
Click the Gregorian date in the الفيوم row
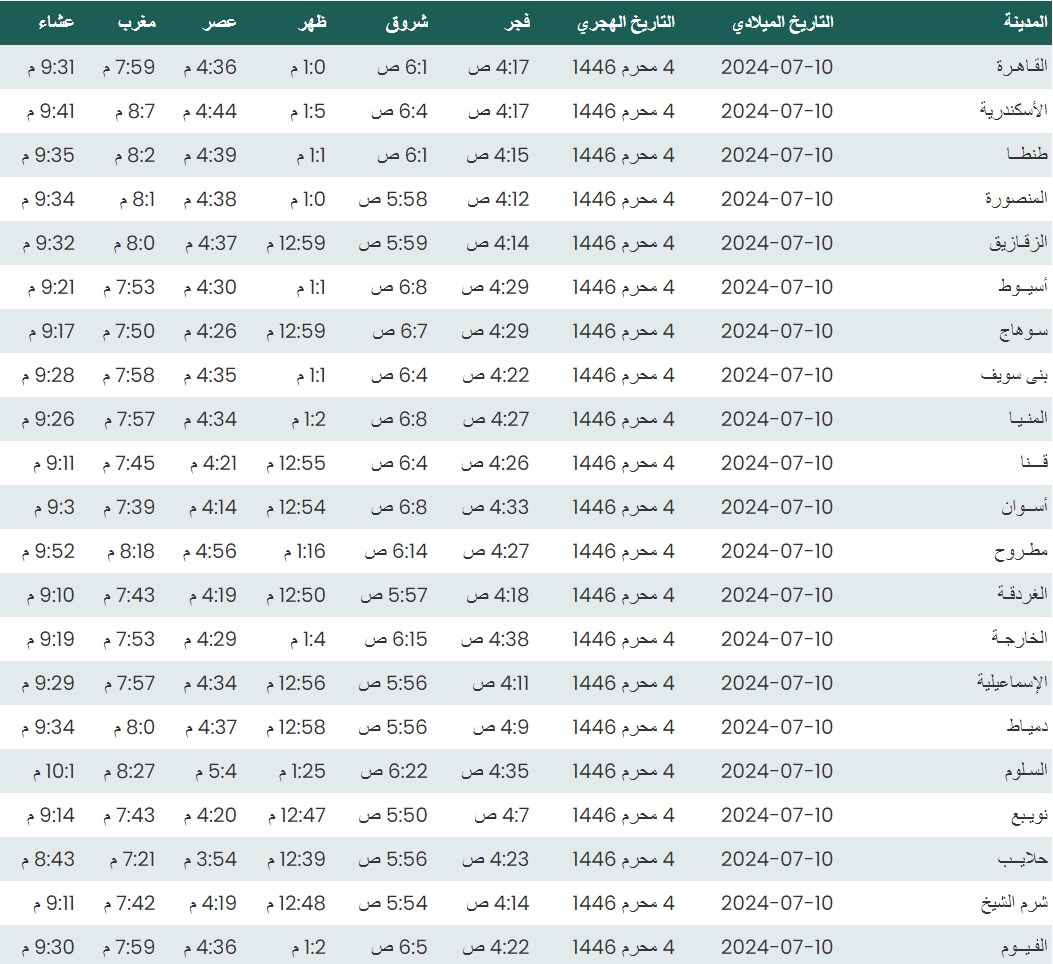tap(777, 947)
